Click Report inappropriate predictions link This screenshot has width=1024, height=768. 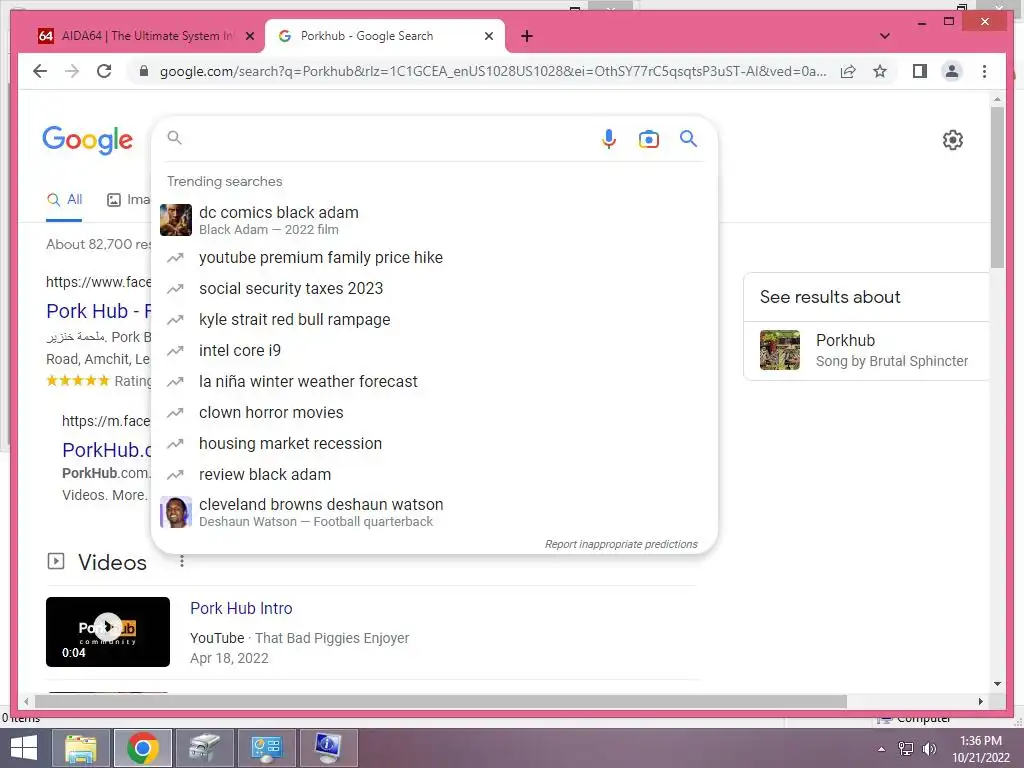(621, 544)
